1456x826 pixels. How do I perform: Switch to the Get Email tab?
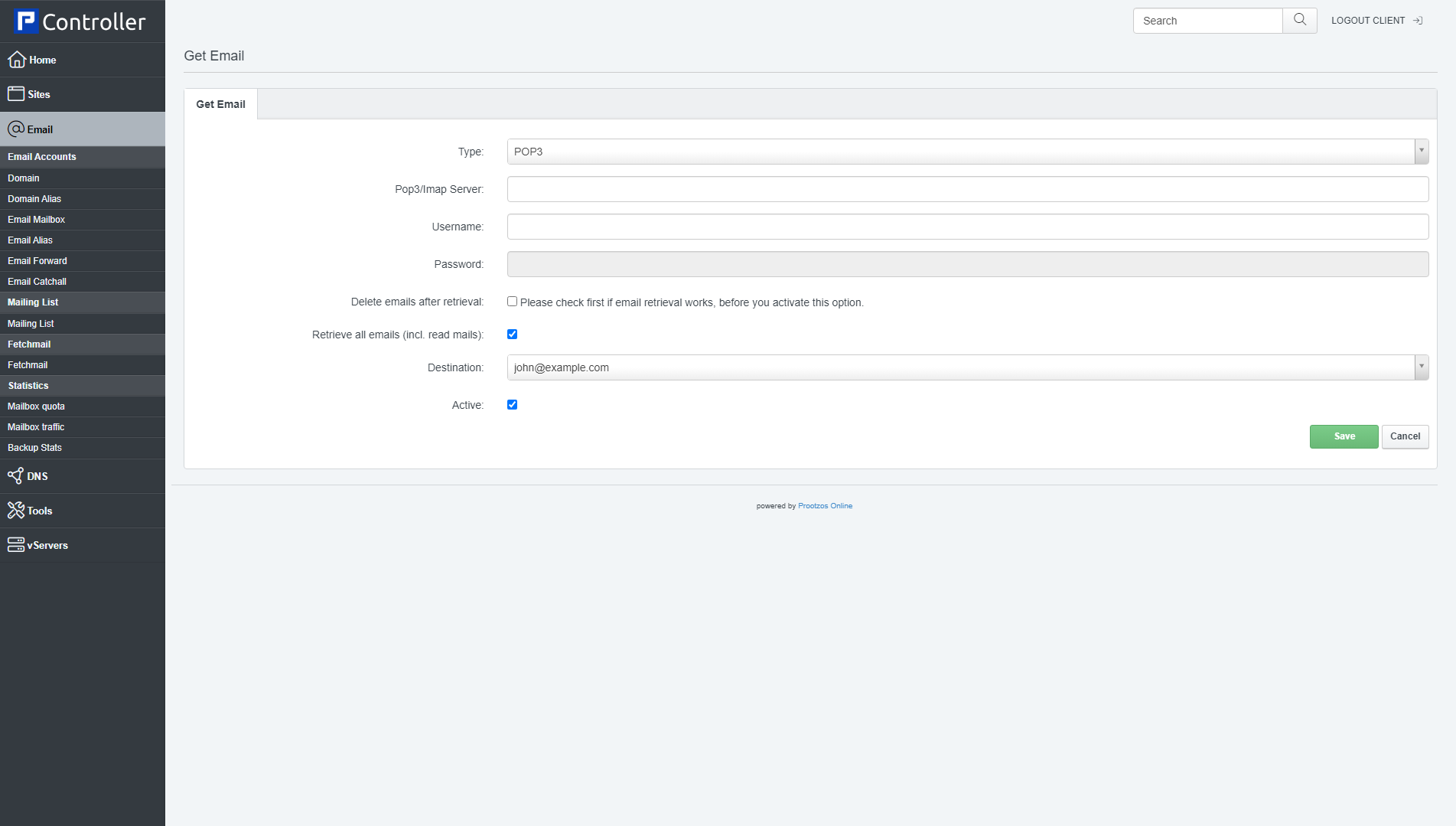click(220, 103)
